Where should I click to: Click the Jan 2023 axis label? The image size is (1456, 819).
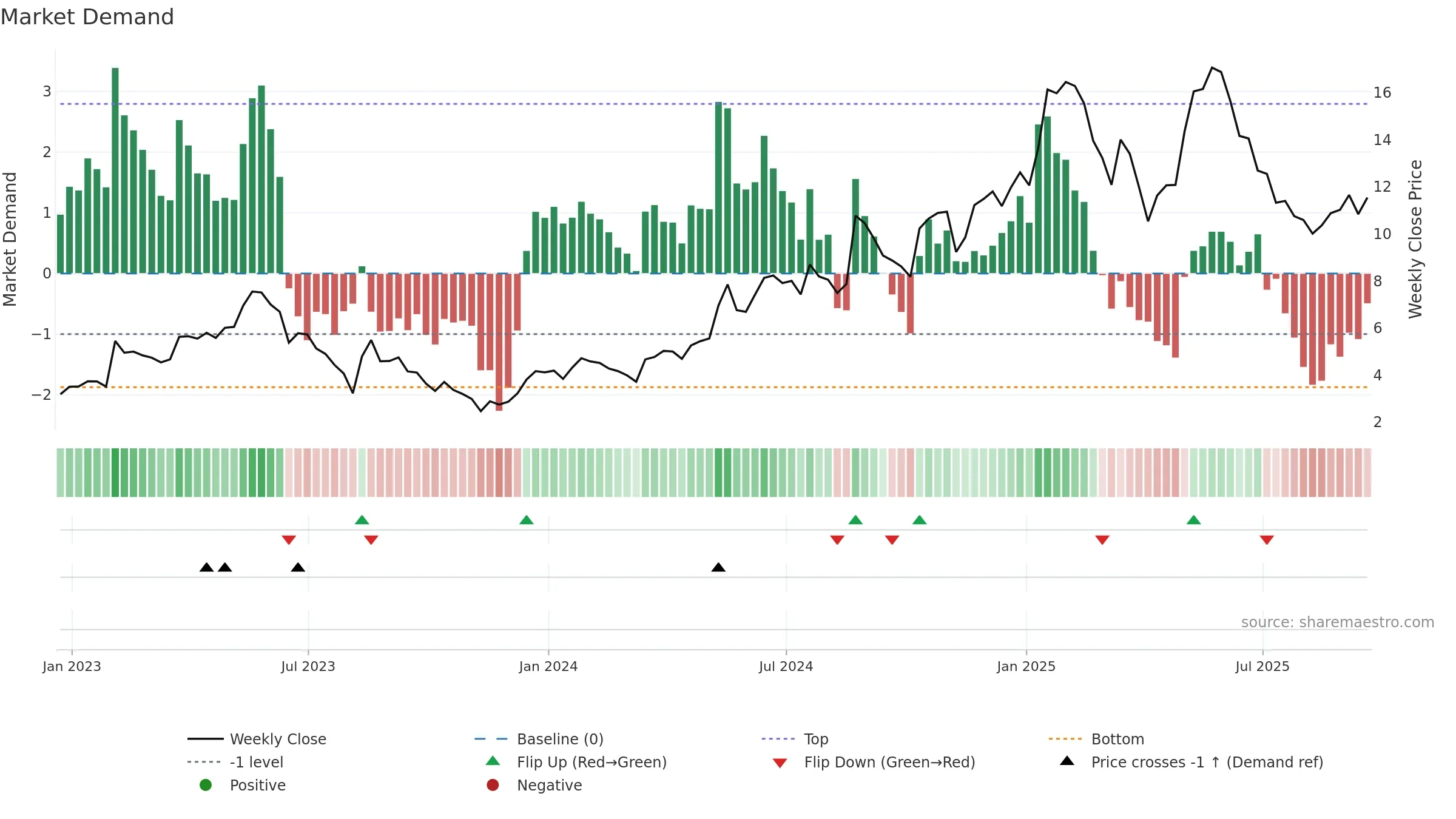click(x=72, y=666)
